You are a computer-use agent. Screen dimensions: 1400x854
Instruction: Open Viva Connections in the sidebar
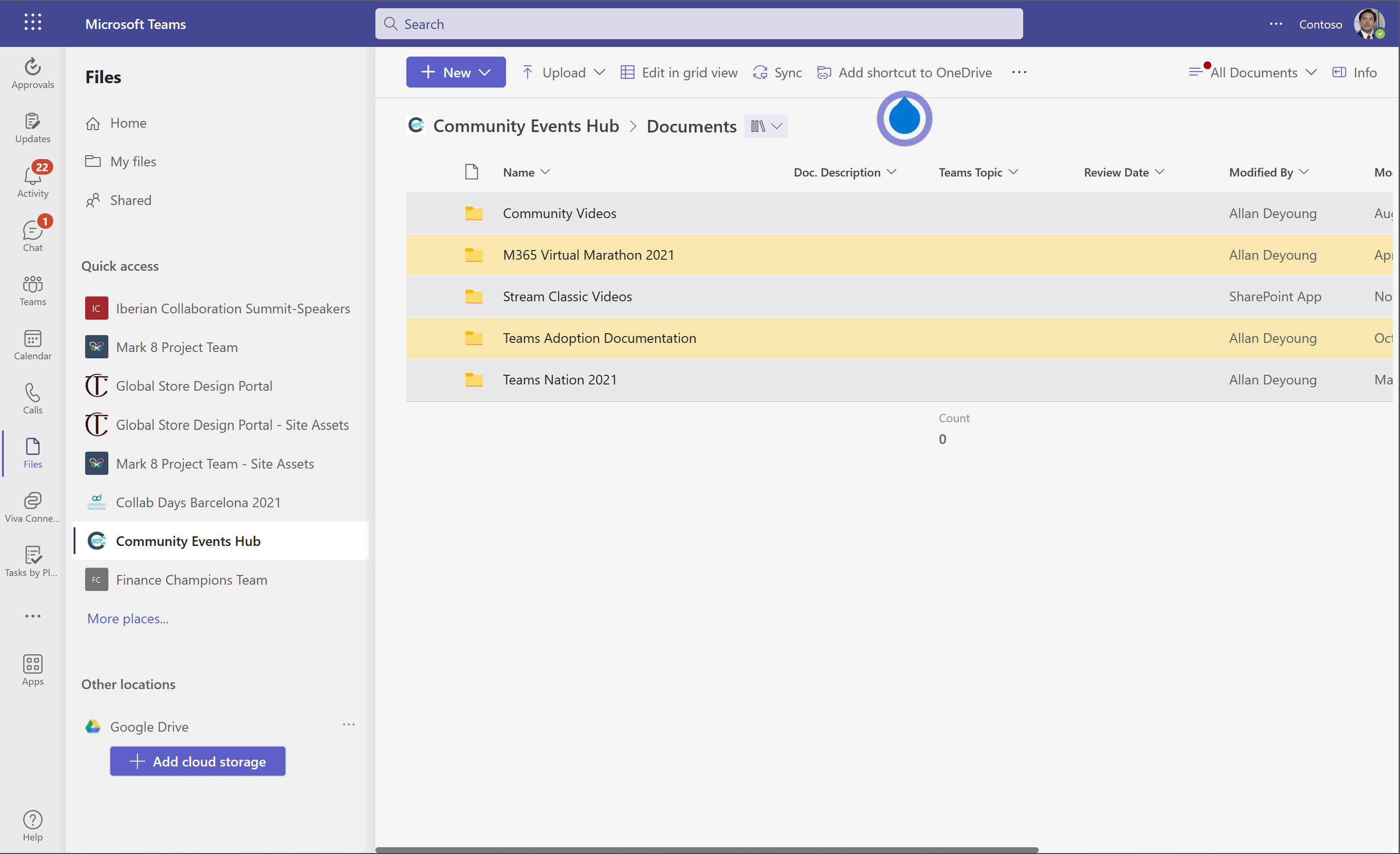pyautogui.click(x=32, y=507)
